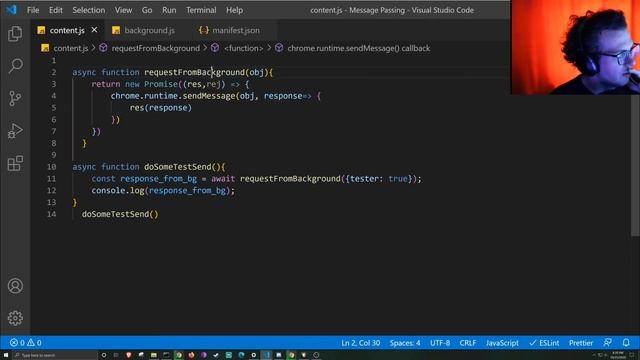640x360 pixels.
Task: Click line number 4 in gutter
Action: 53,96
